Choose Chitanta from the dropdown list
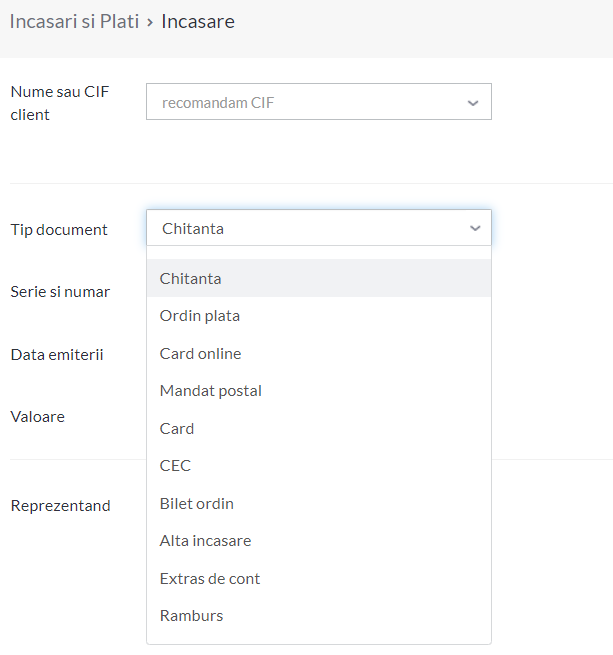Screen dimensions: 613x655 pos(319,278)
